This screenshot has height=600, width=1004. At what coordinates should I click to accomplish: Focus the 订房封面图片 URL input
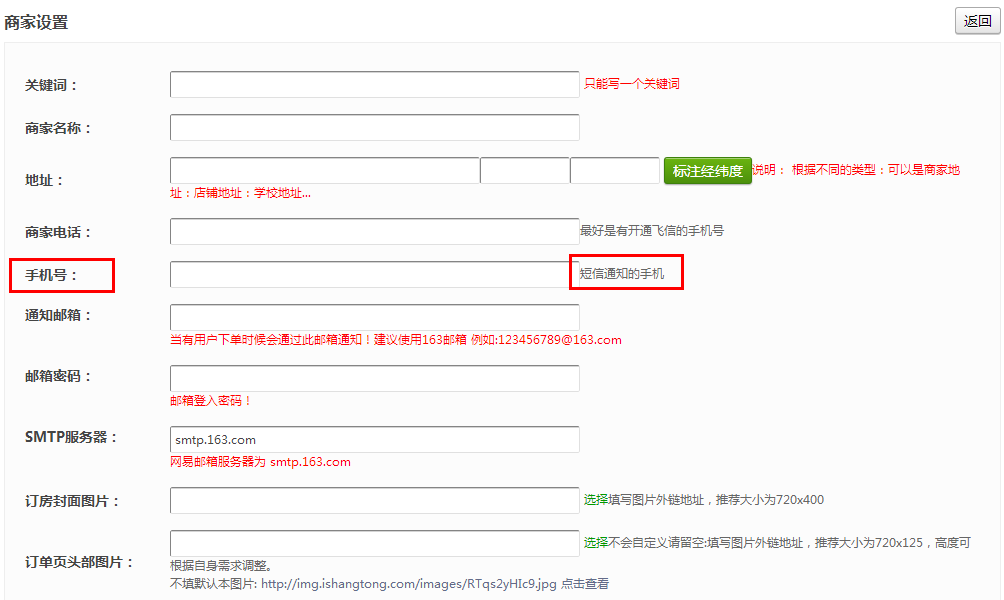(374, 501)
